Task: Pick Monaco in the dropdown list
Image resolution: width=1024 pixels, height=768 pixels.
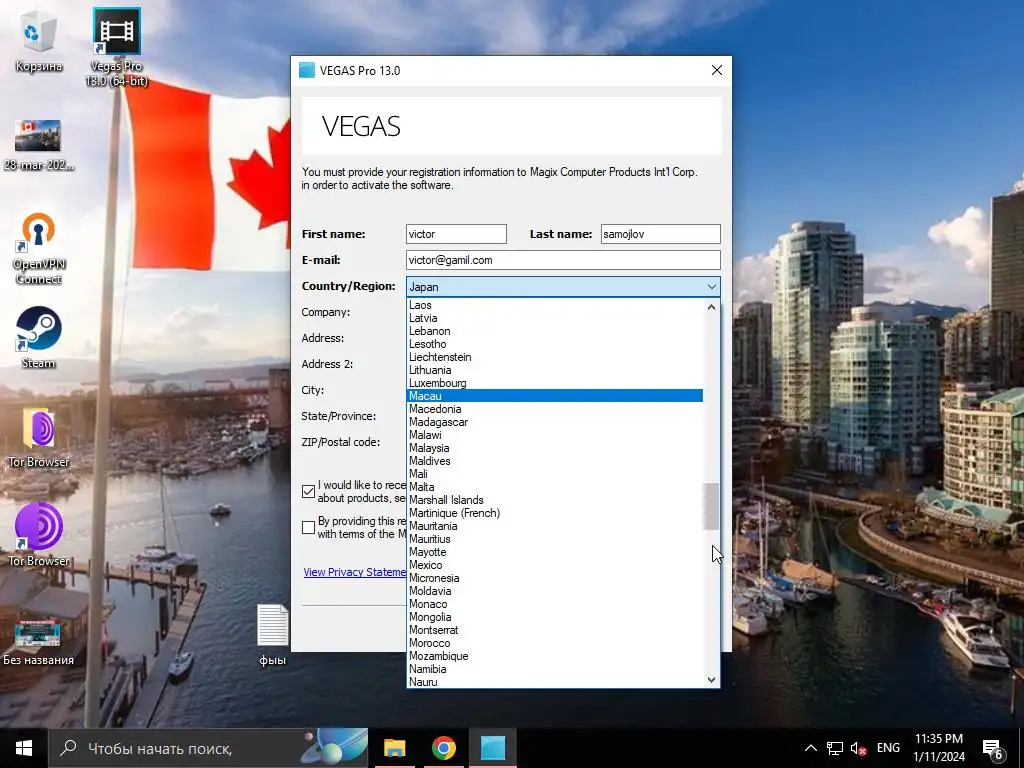Action: coord(554,604)
